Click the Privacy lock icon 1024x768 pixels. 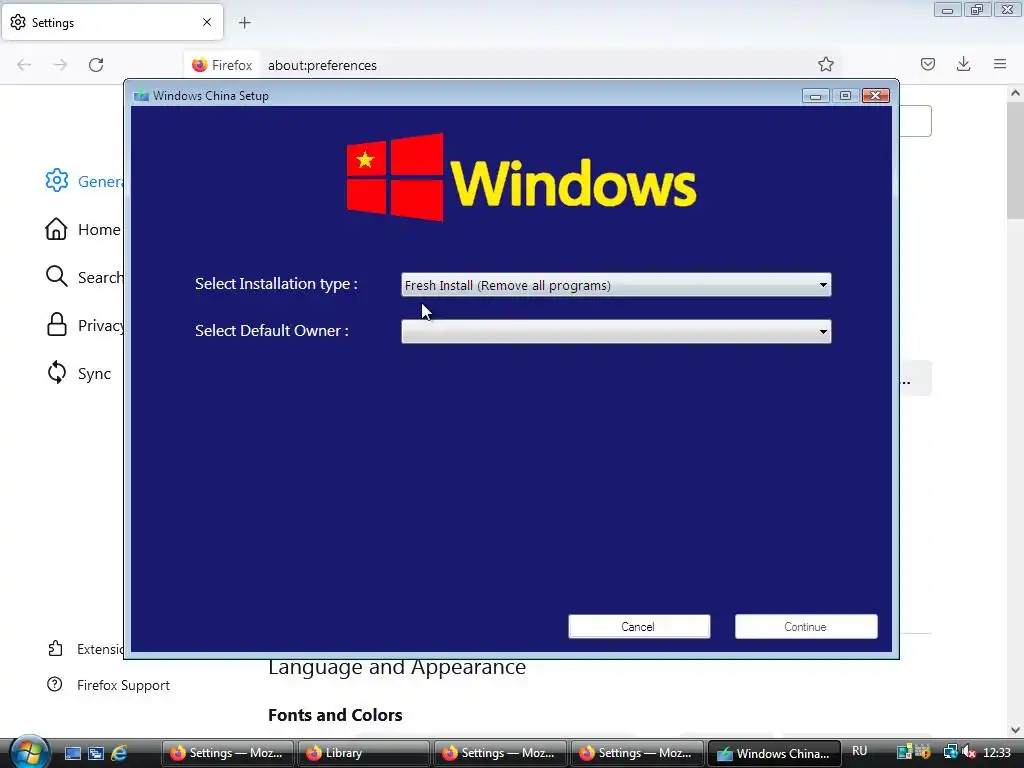click(x=57, y=325)
